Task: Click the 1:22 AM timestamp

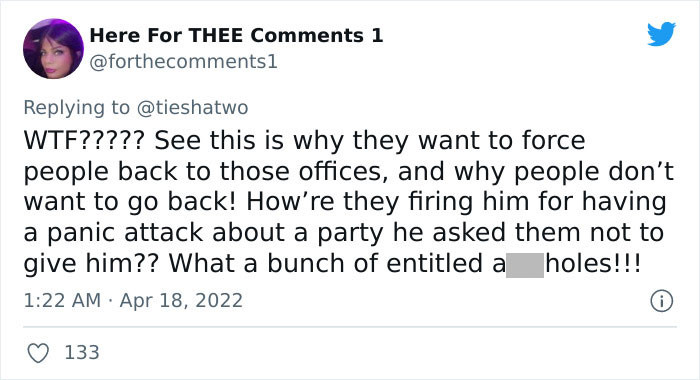Action: click(x=62, y=300)
